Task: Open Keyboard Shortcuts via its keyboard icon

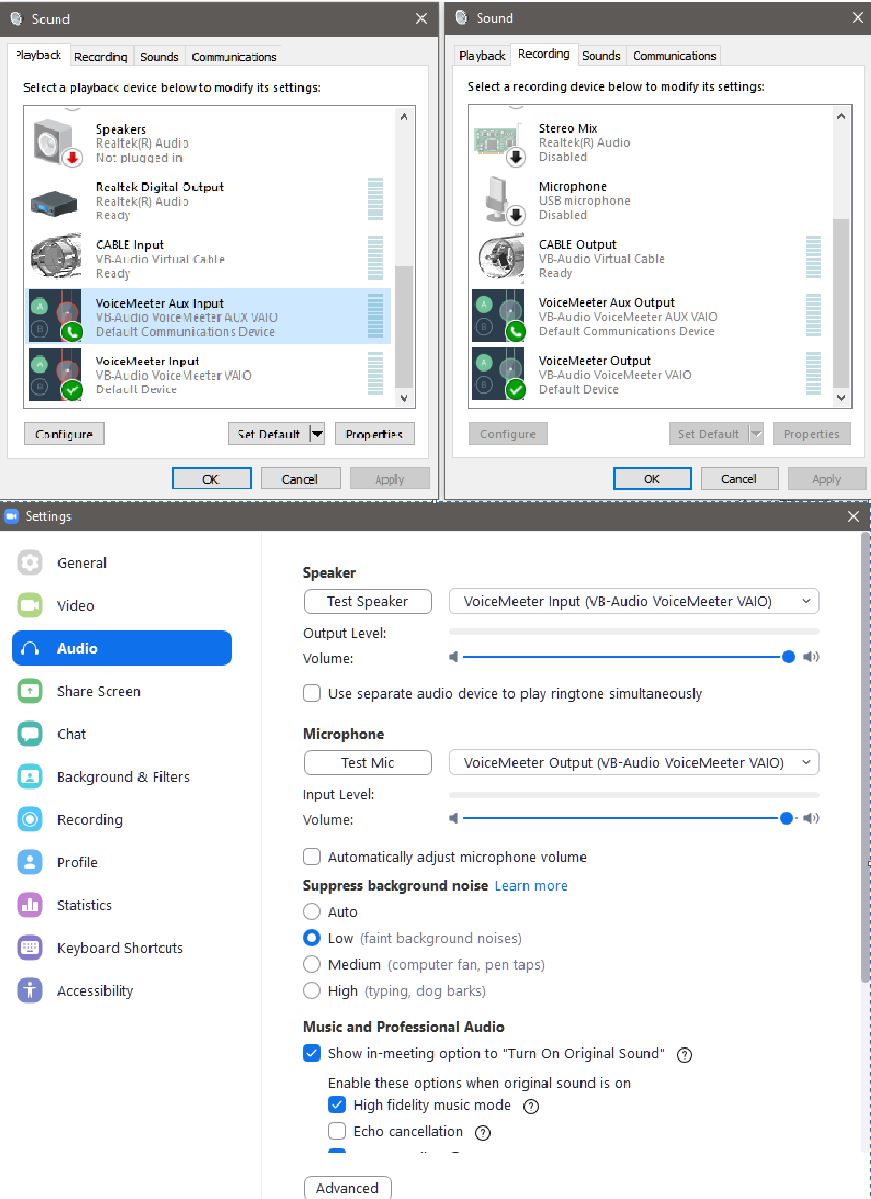Action: click(x=30, y=948)
